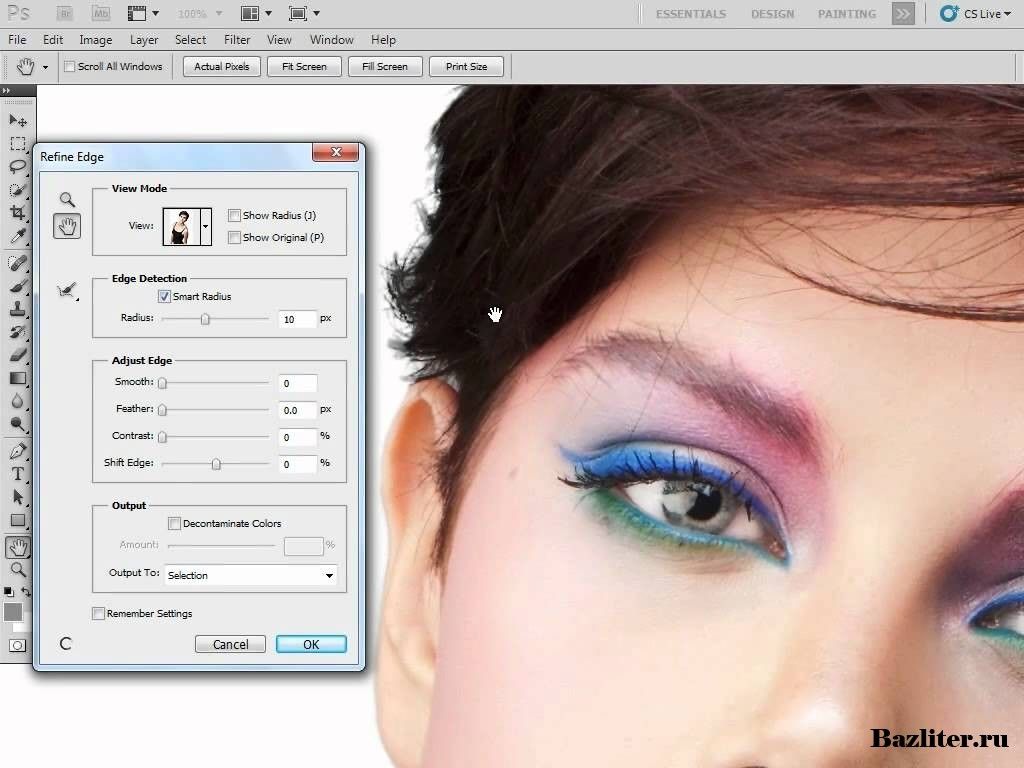Select the Horizontal Type tool
Screen dimensions: 1024x768
18,474
